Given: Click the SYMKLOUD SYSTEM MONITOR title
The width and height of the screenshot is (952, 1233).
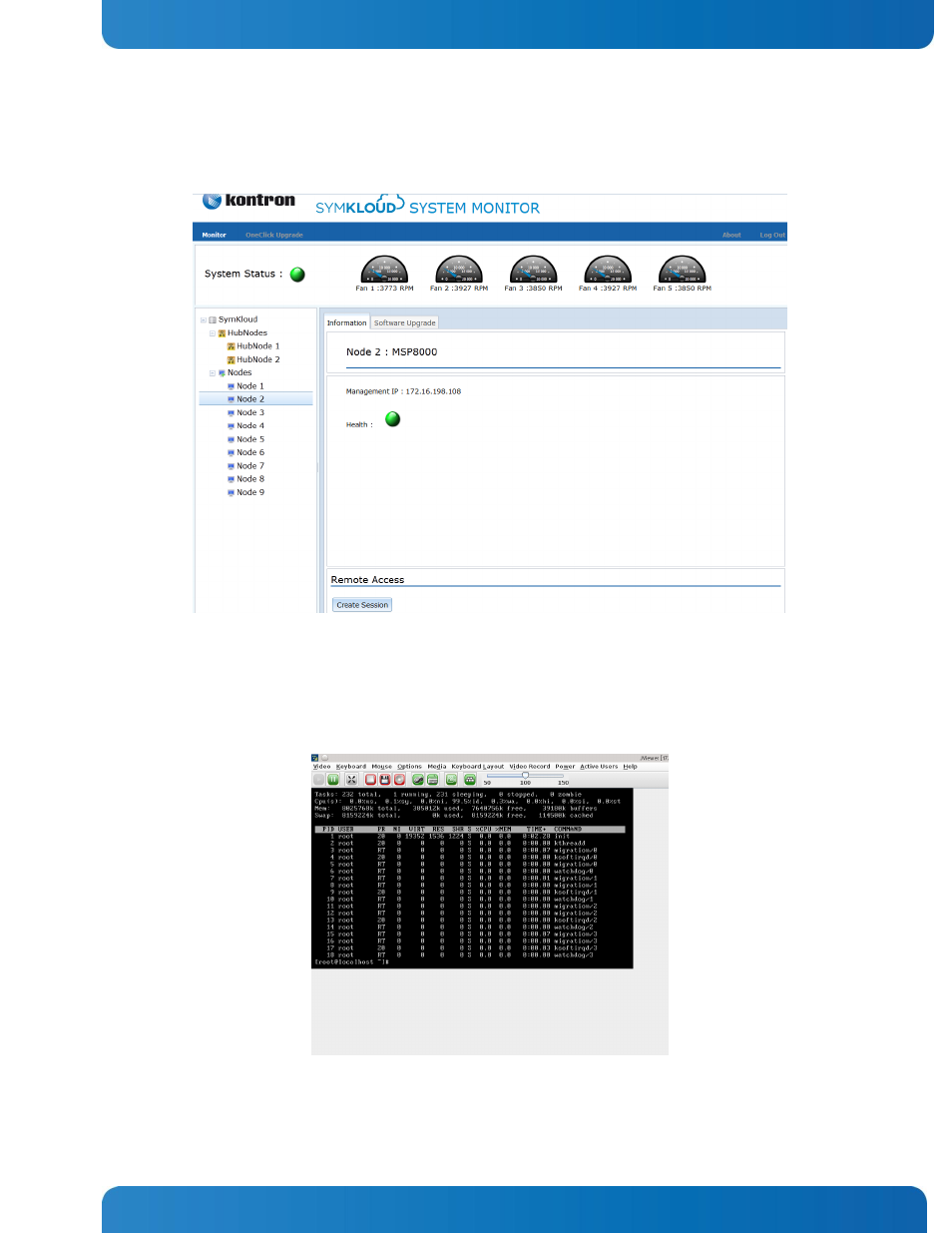Looking at the screenshot, I should (x=427, y=208).
